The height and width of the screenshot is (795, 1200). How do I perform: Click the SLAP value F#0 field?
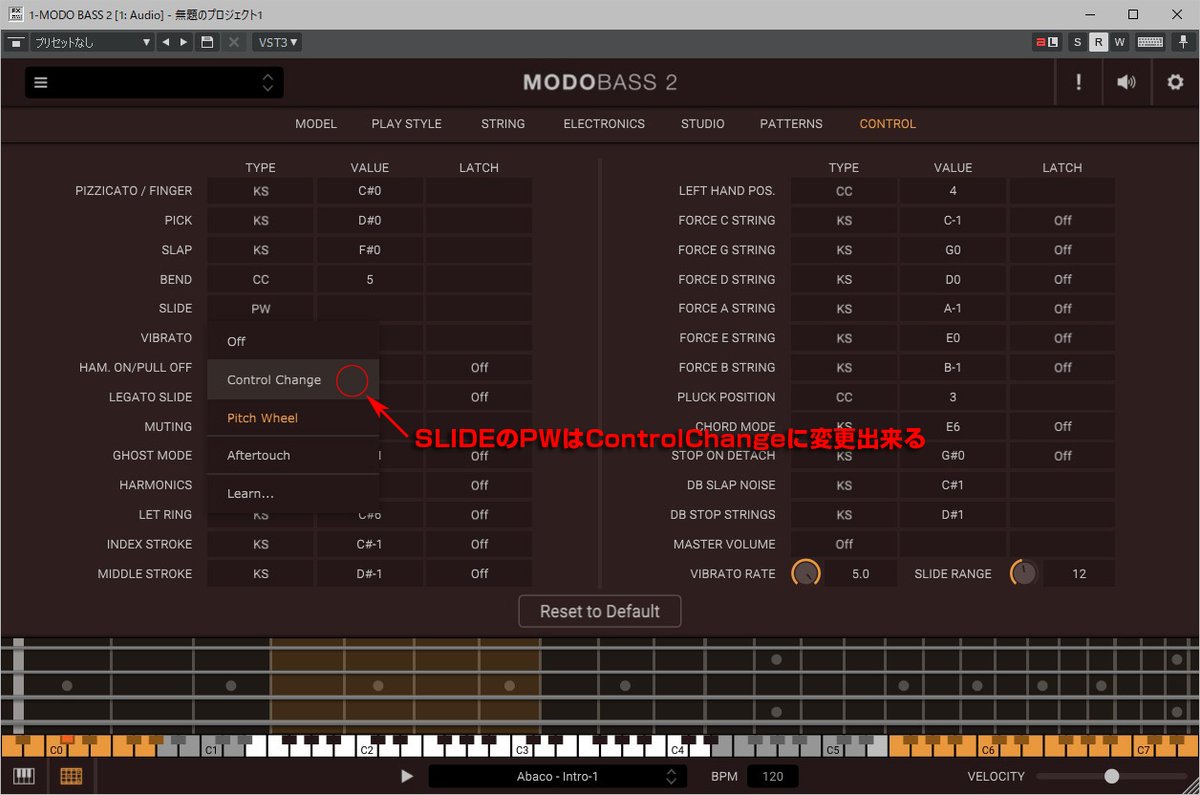370,250
